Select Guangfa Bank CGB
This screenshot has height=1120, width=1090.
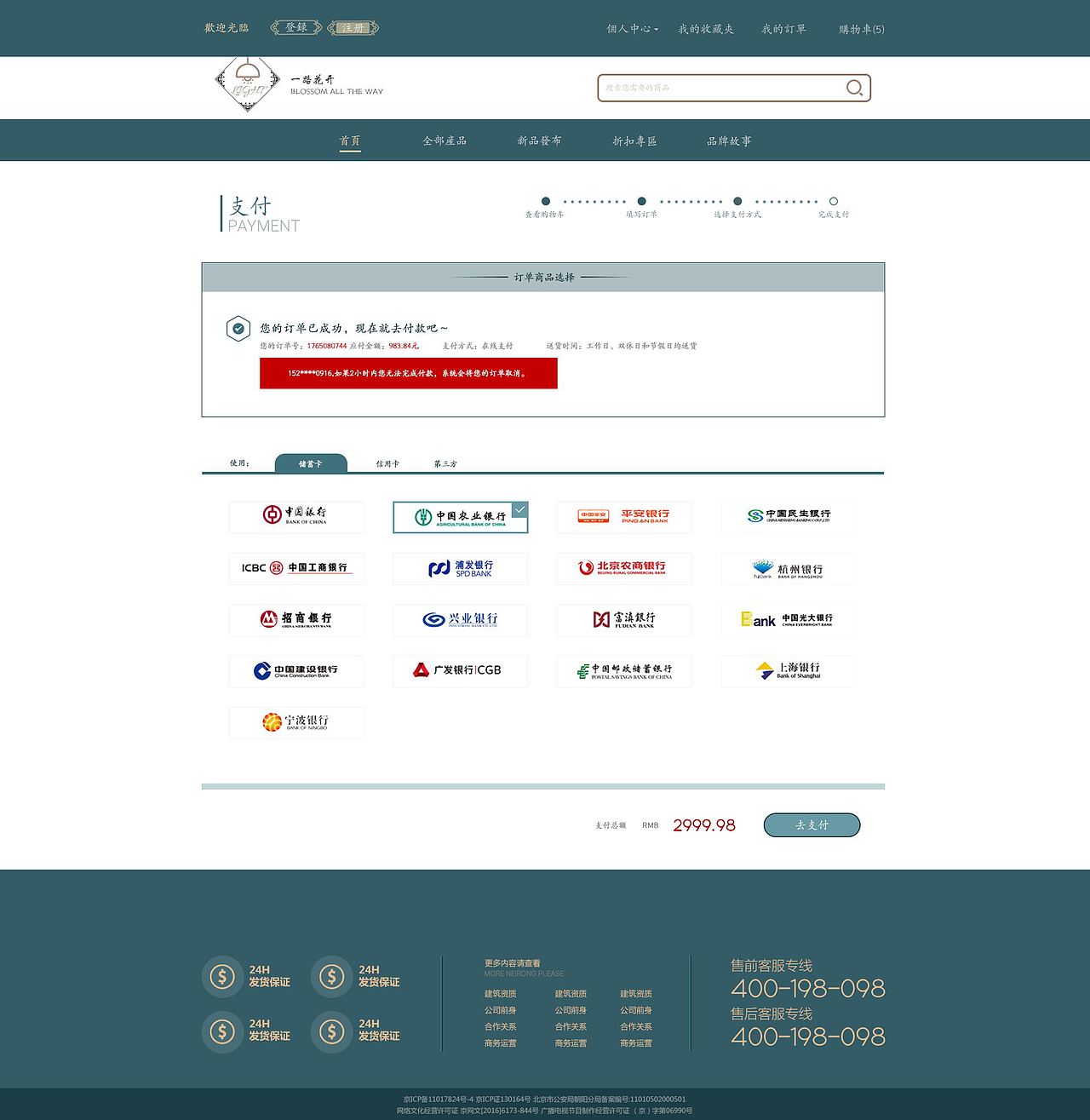(460, 671)
